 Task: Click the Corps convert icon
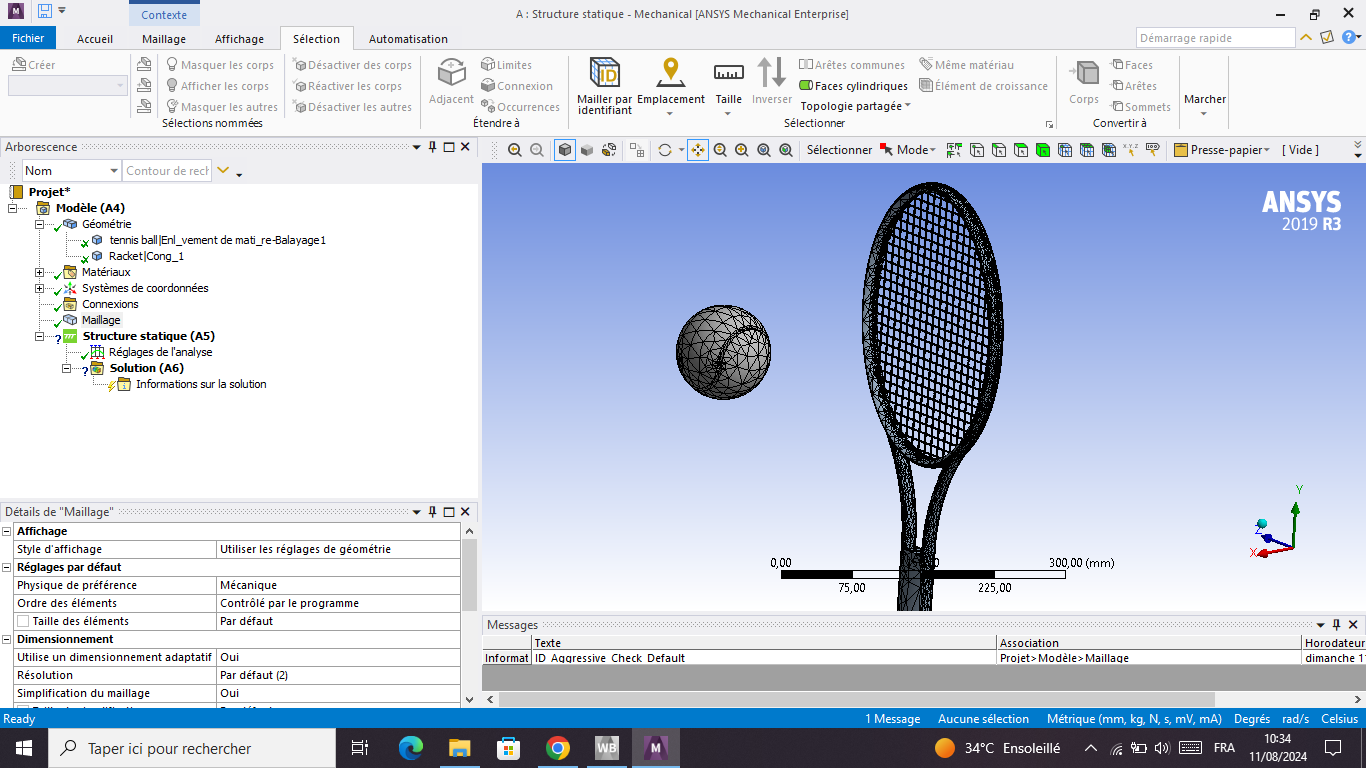coord(1084,73)
